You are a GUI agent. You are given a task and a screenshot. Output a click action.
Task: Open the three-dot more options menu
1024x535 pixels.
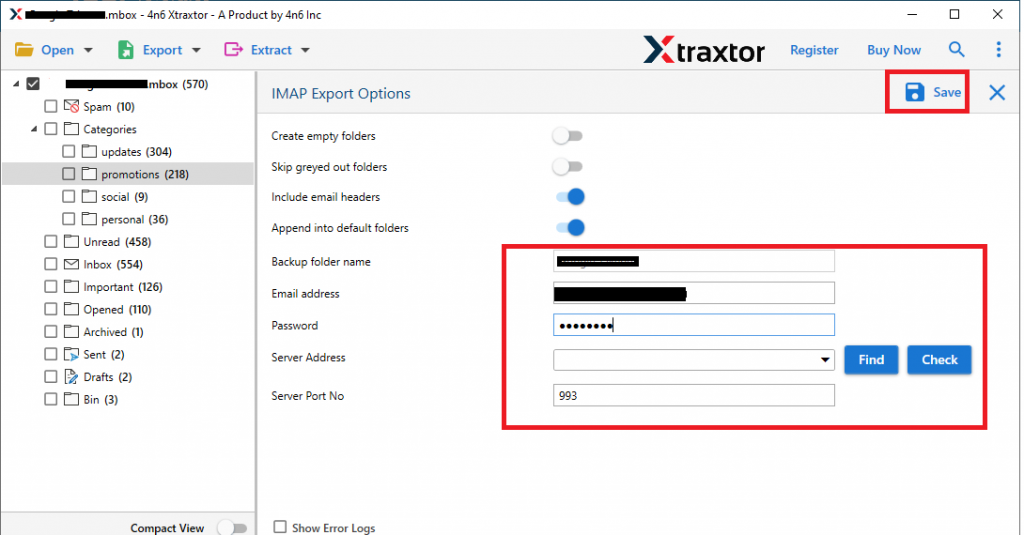click(998, 50)
